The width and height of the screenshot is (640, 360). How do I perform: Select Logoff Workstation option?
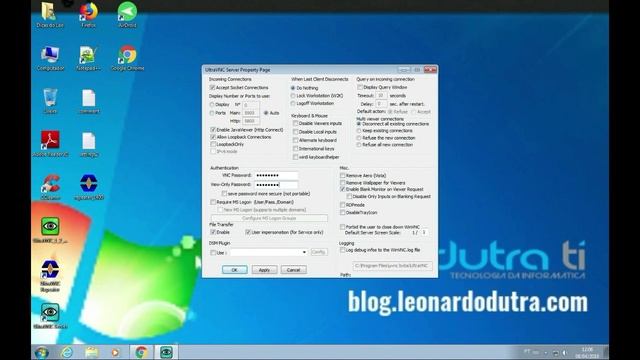[293, 103]
